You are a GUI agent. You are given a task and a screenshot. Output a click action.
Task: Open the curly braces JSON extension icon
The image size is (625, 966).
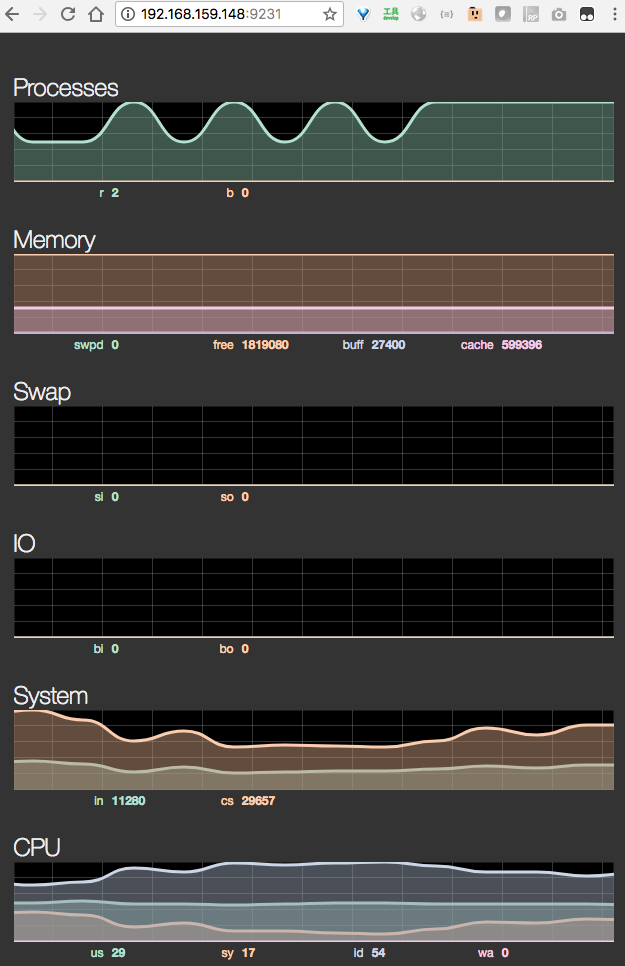pyautogui.click(x=447, y=15)
